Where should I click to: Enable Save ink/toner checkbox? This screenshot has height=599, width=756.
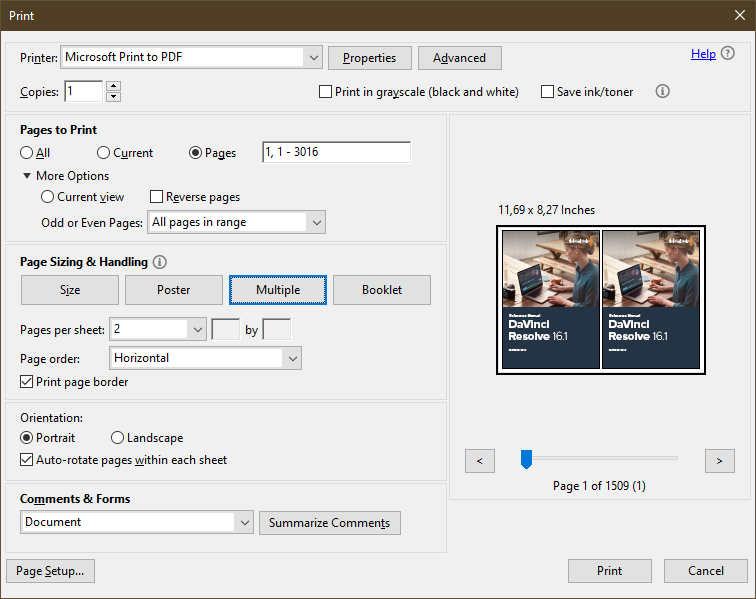pos(547,92)
